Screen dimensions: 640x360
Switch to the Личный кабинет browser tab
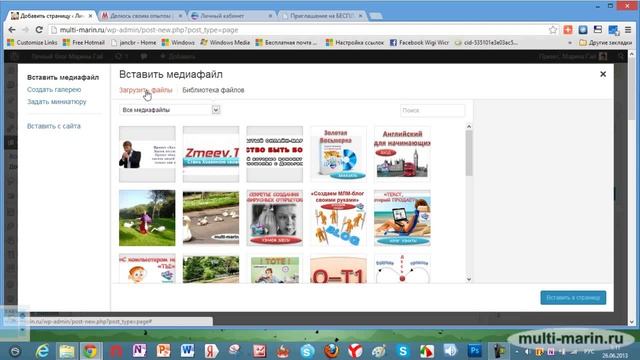(x=232, y=16)
